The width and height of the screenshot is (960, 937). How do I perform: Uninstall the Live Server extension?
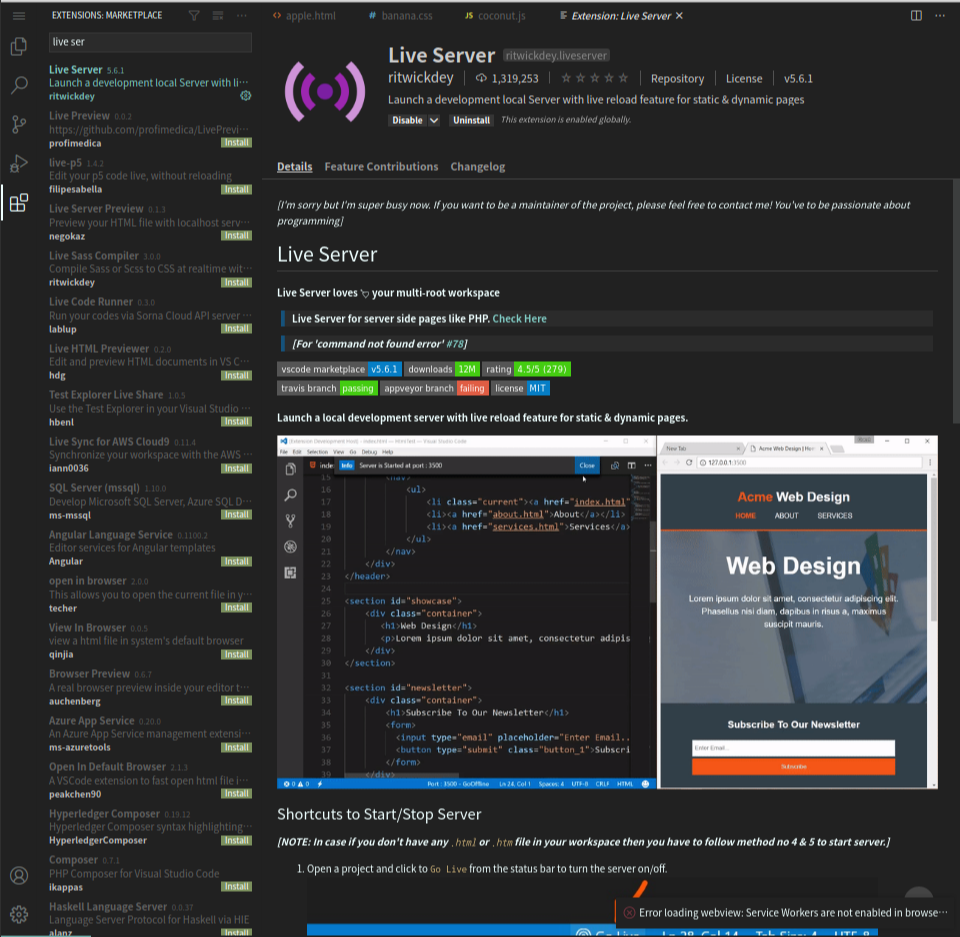pos(471,121)
